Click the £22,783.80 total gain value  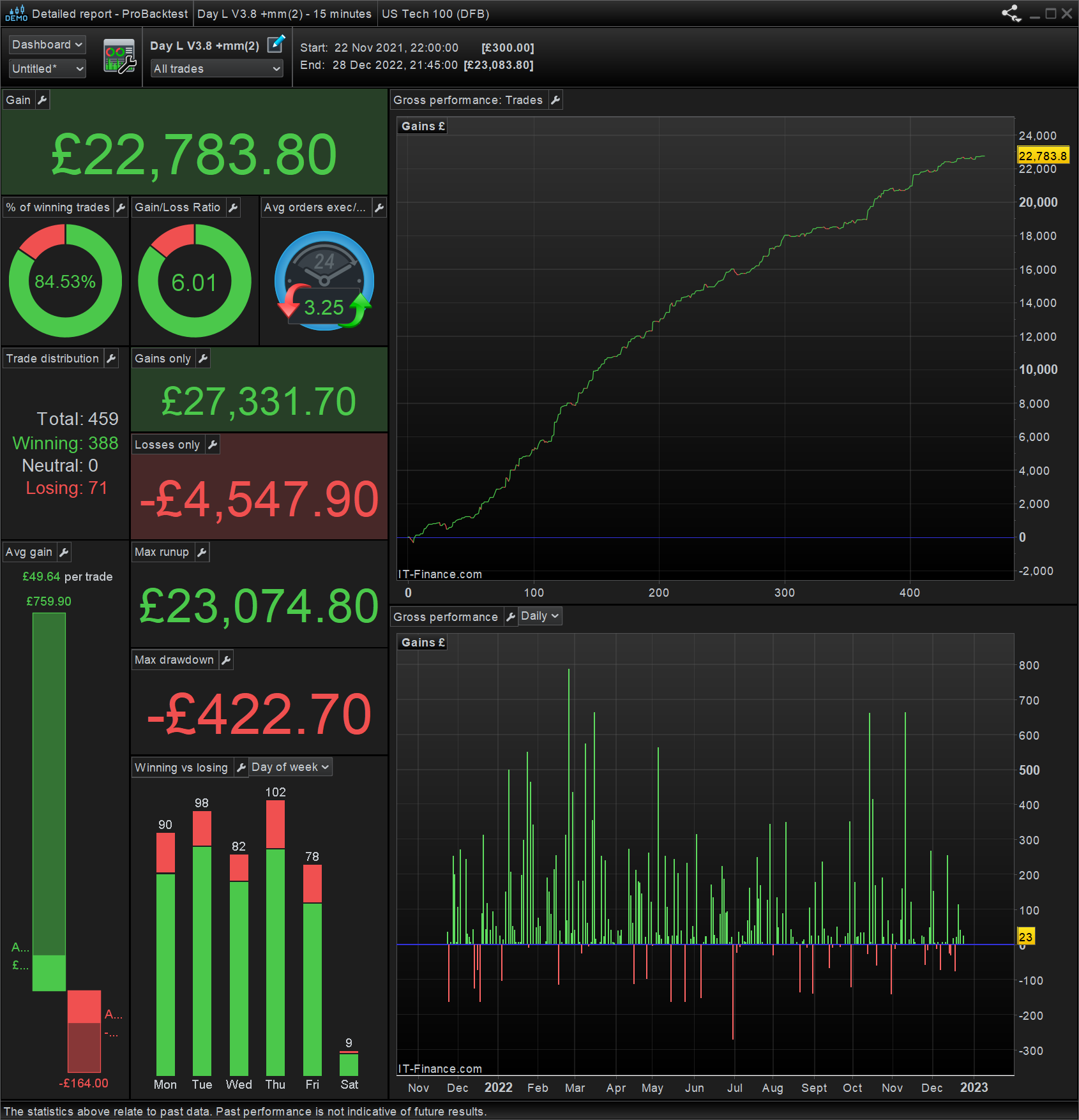tap(194, 155)
